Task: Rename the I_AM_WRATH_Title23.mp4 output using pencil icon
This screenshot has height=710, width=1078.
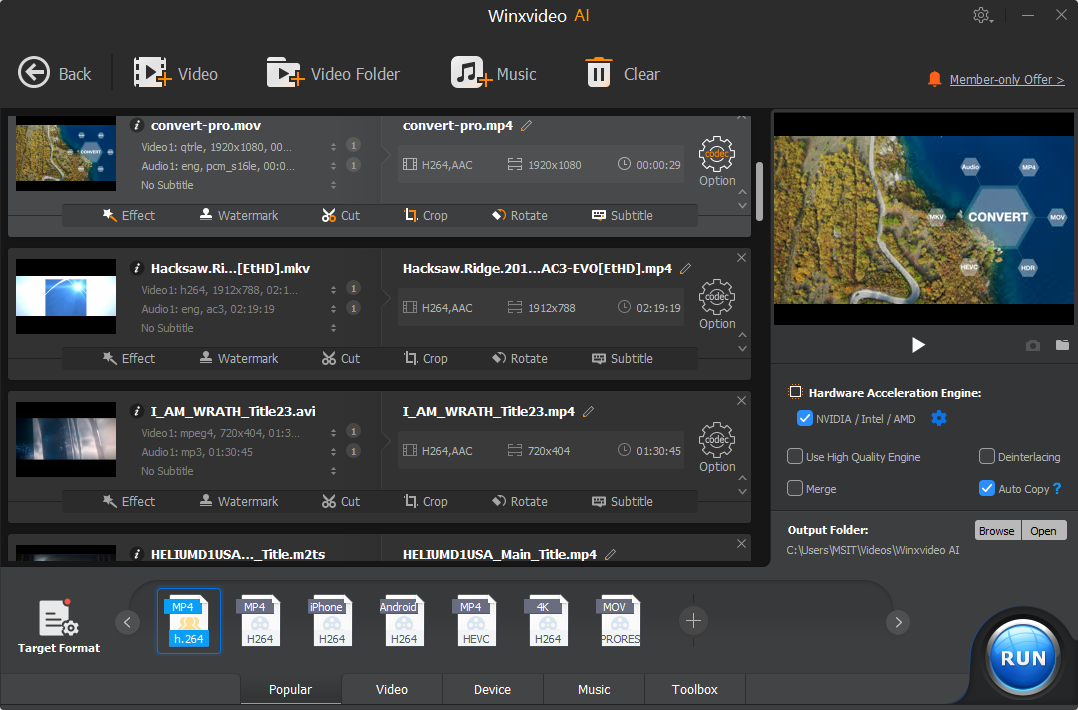Action: (x=589, y=411)
